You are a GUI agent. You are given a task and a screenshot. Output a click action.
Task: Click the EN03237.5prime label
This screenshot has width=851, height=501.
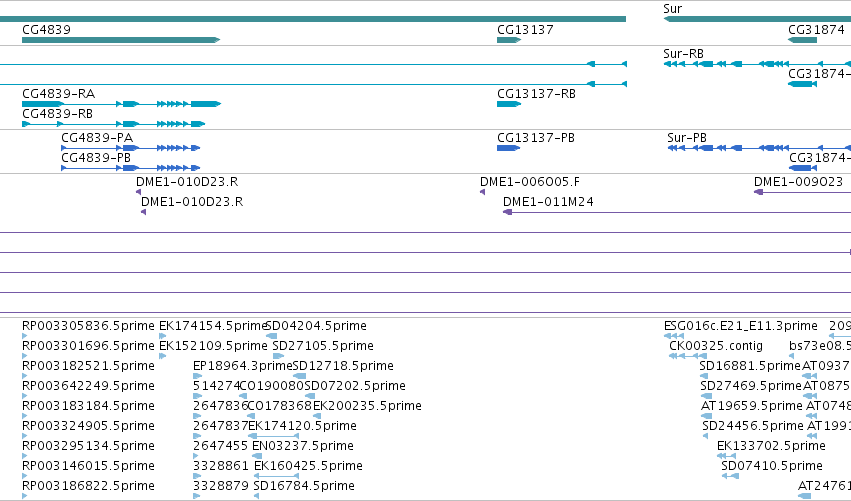click(x=303, y=446)
